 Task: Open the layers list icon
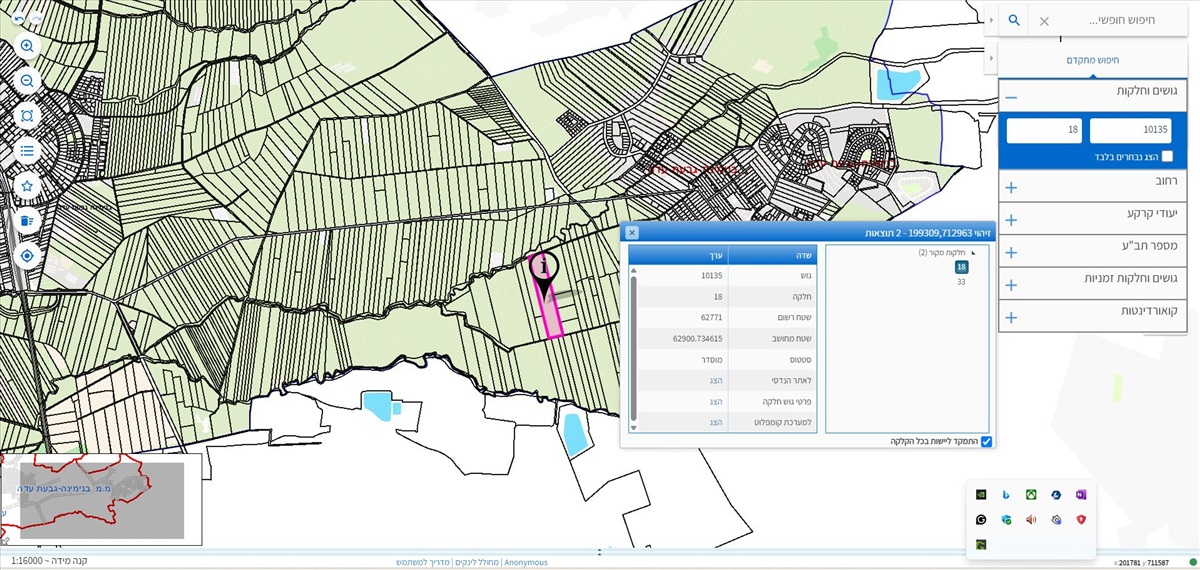(x=27, y=151)
